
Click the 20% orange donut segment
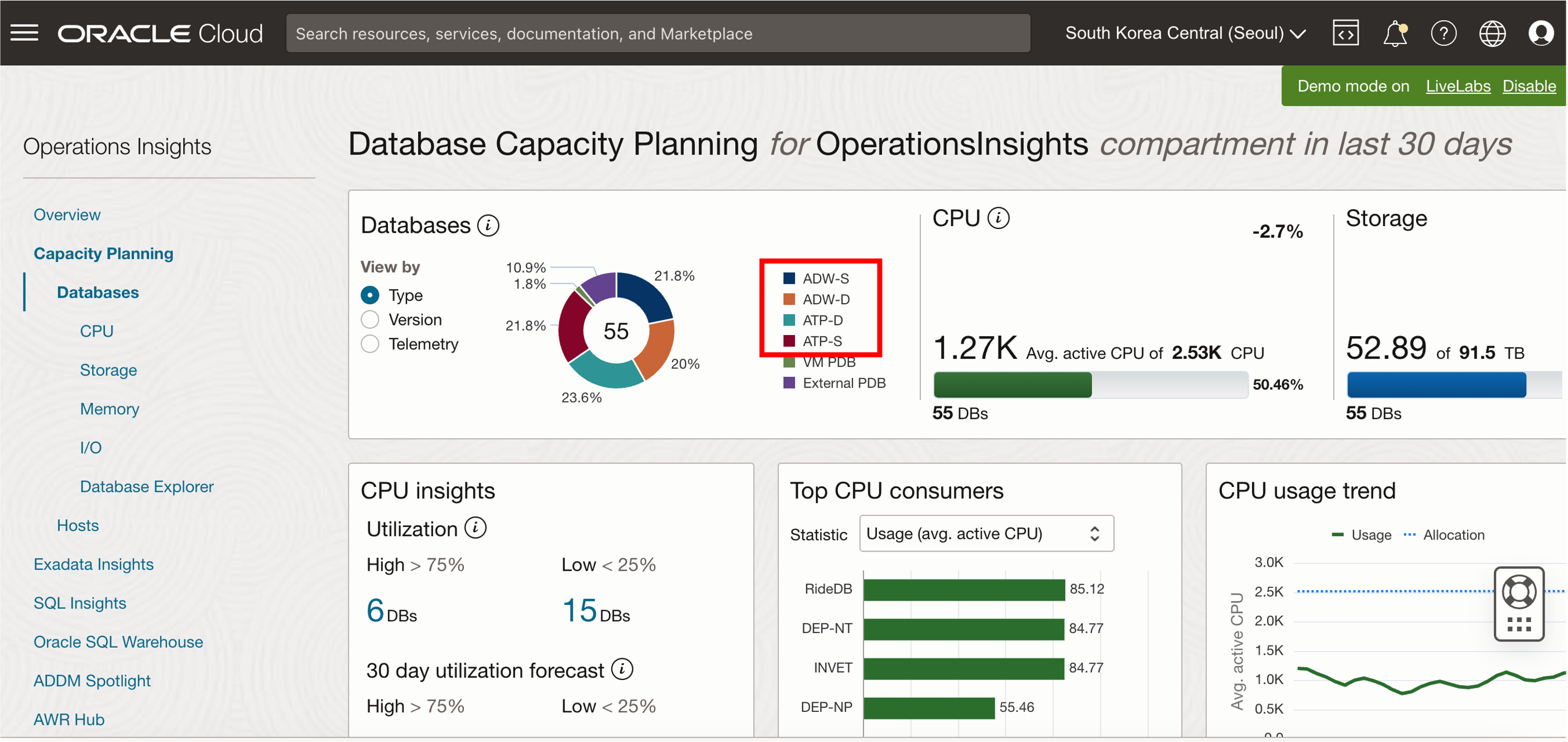click(x=655, y=350)
